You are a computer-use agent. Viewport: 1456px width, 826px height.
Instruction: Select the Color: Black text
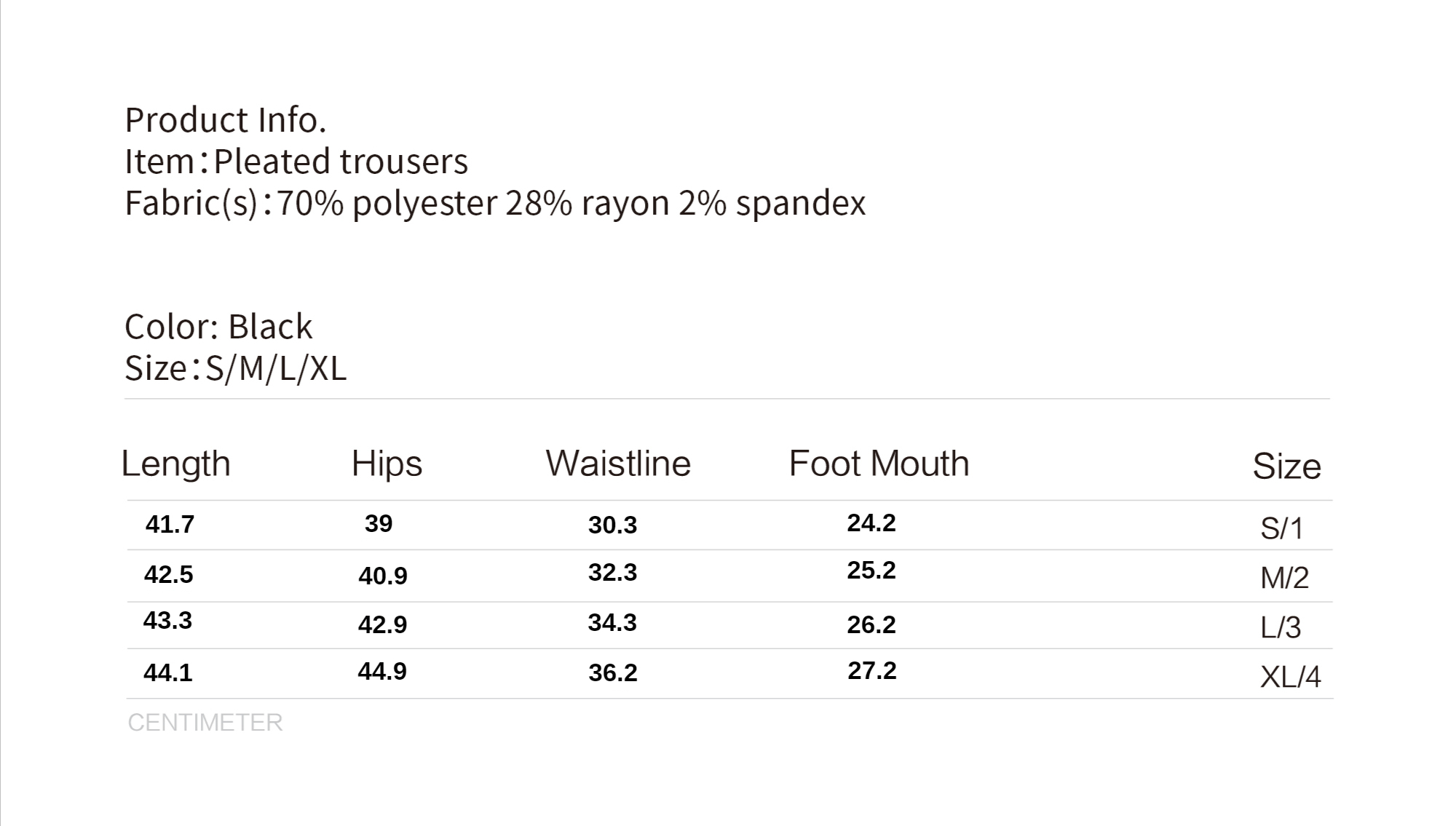[x=218, y=327]
